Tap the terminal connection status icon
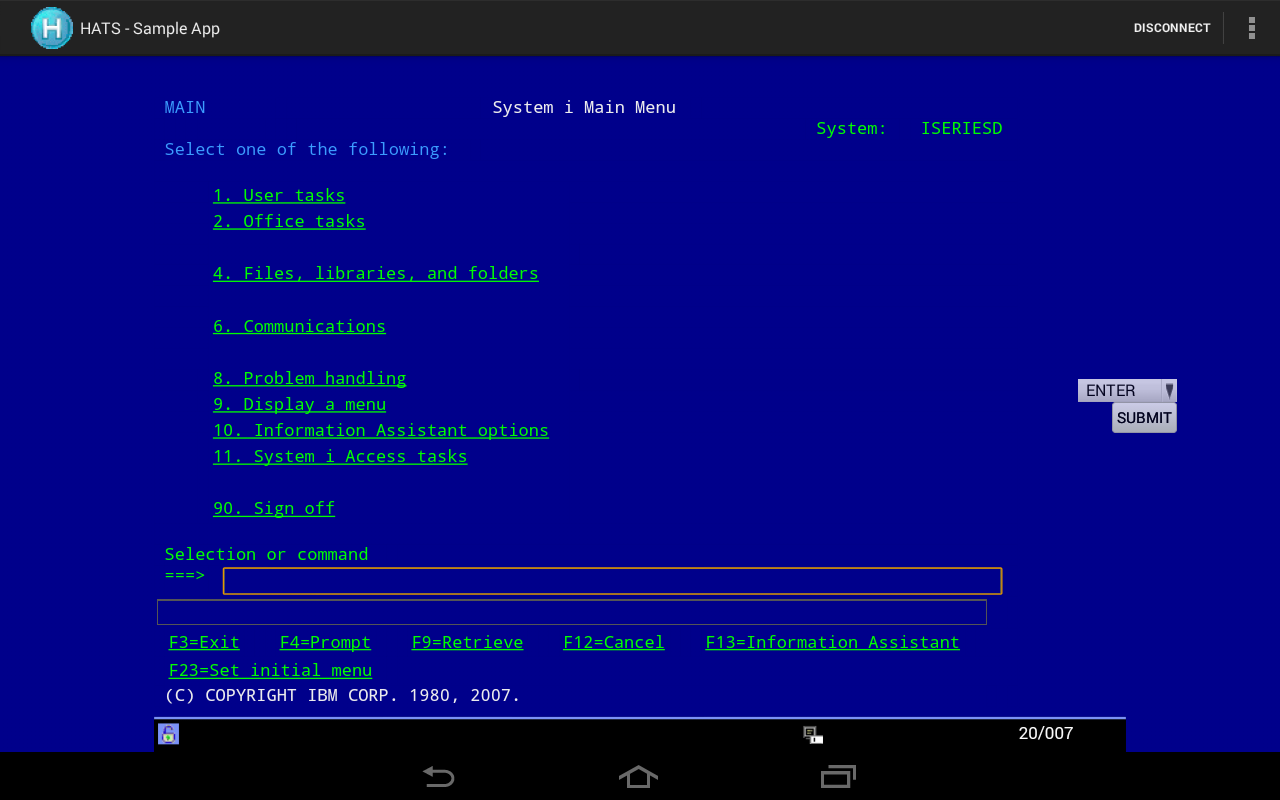1280x800 pixels. tap(813, 735)
